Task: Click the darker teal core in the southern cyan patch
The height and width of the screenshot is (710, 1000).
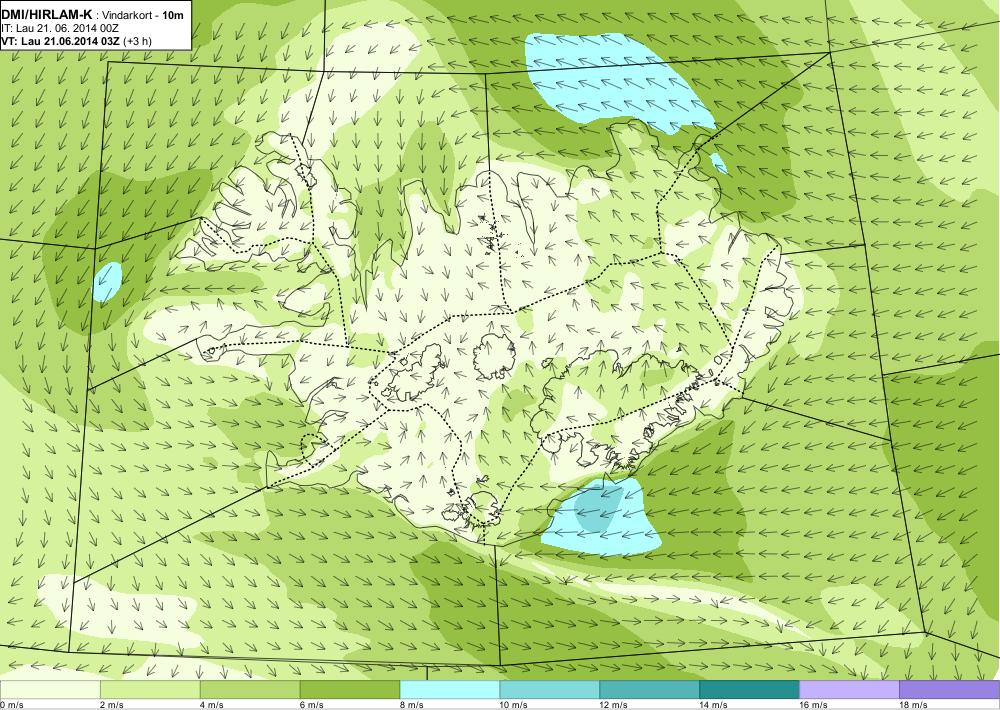Action: pyautogui.click(x=598, y=508)
